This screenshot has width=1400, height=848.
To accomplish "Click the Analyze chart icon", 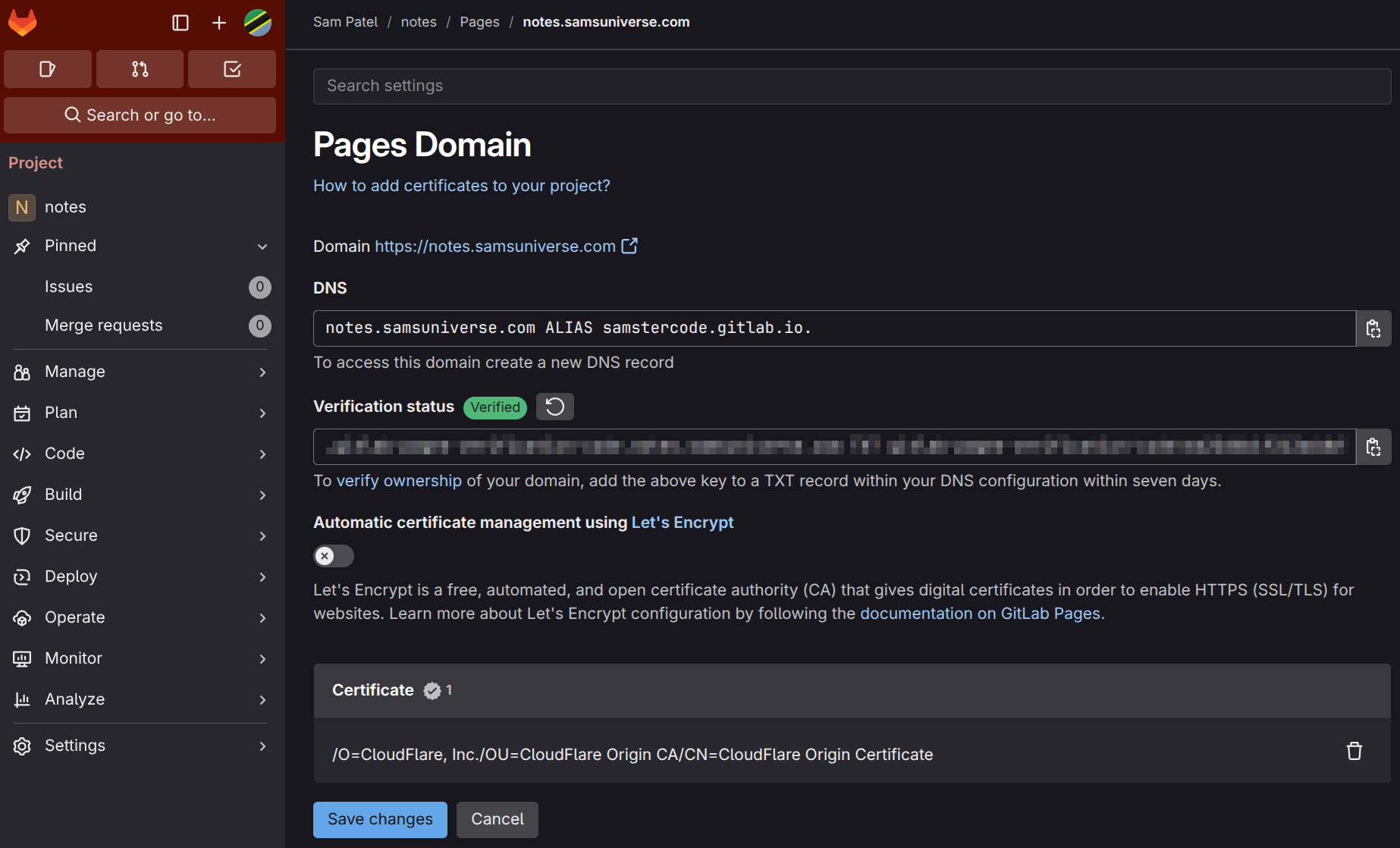I will coord(22,699).
